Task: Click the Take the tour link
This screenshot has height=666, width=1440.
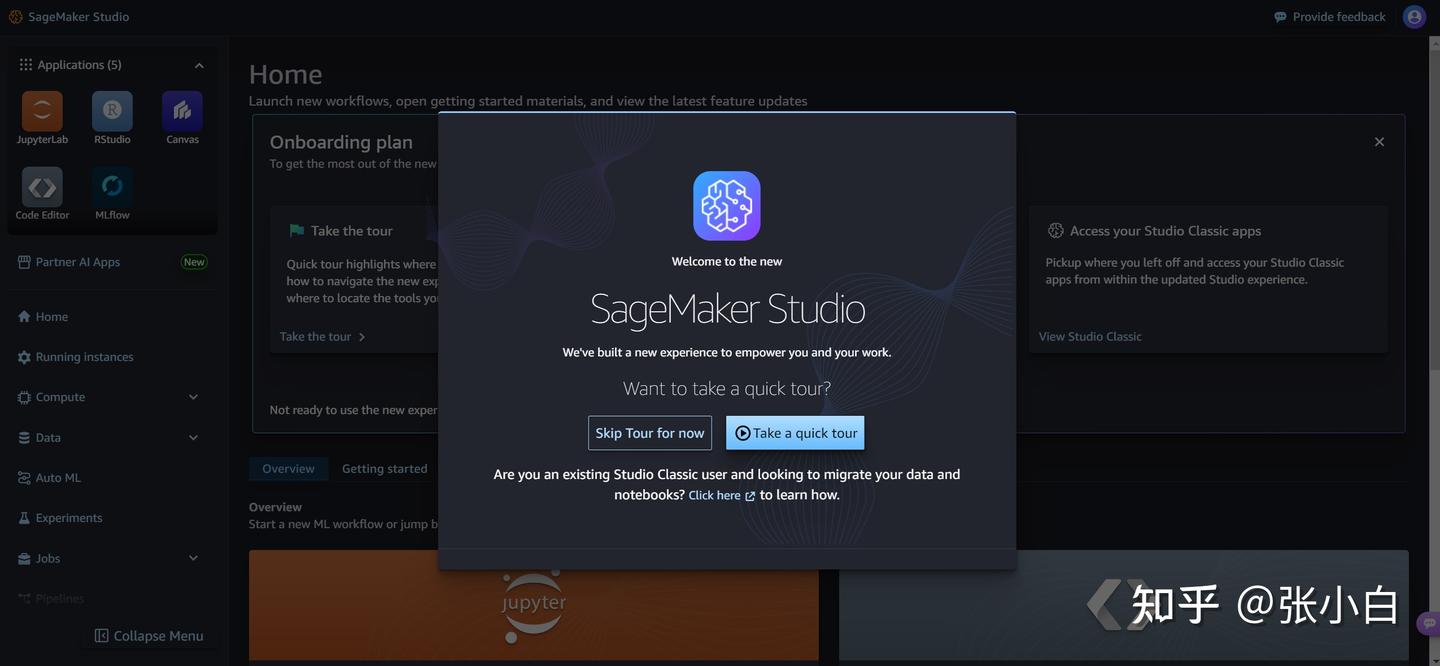Action: [x=315, y=336]
